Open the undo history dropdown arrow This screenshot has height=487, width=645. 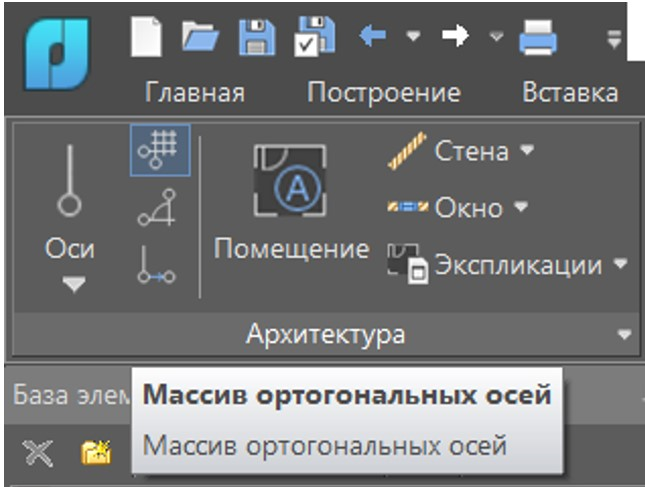(x=413, y=37)
